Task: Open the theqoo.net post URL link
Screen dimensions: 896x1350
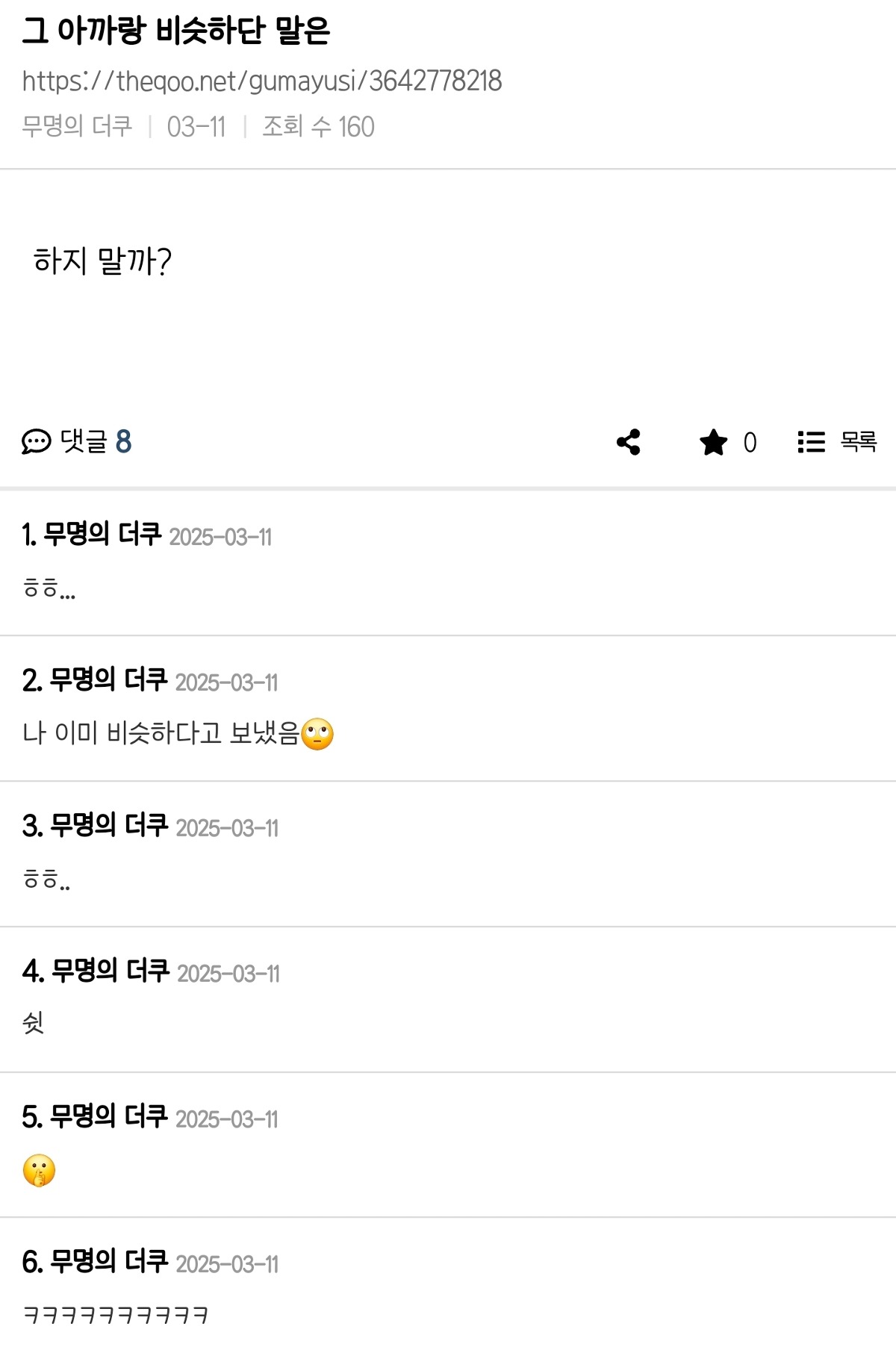Action: [x=261, y=81]
